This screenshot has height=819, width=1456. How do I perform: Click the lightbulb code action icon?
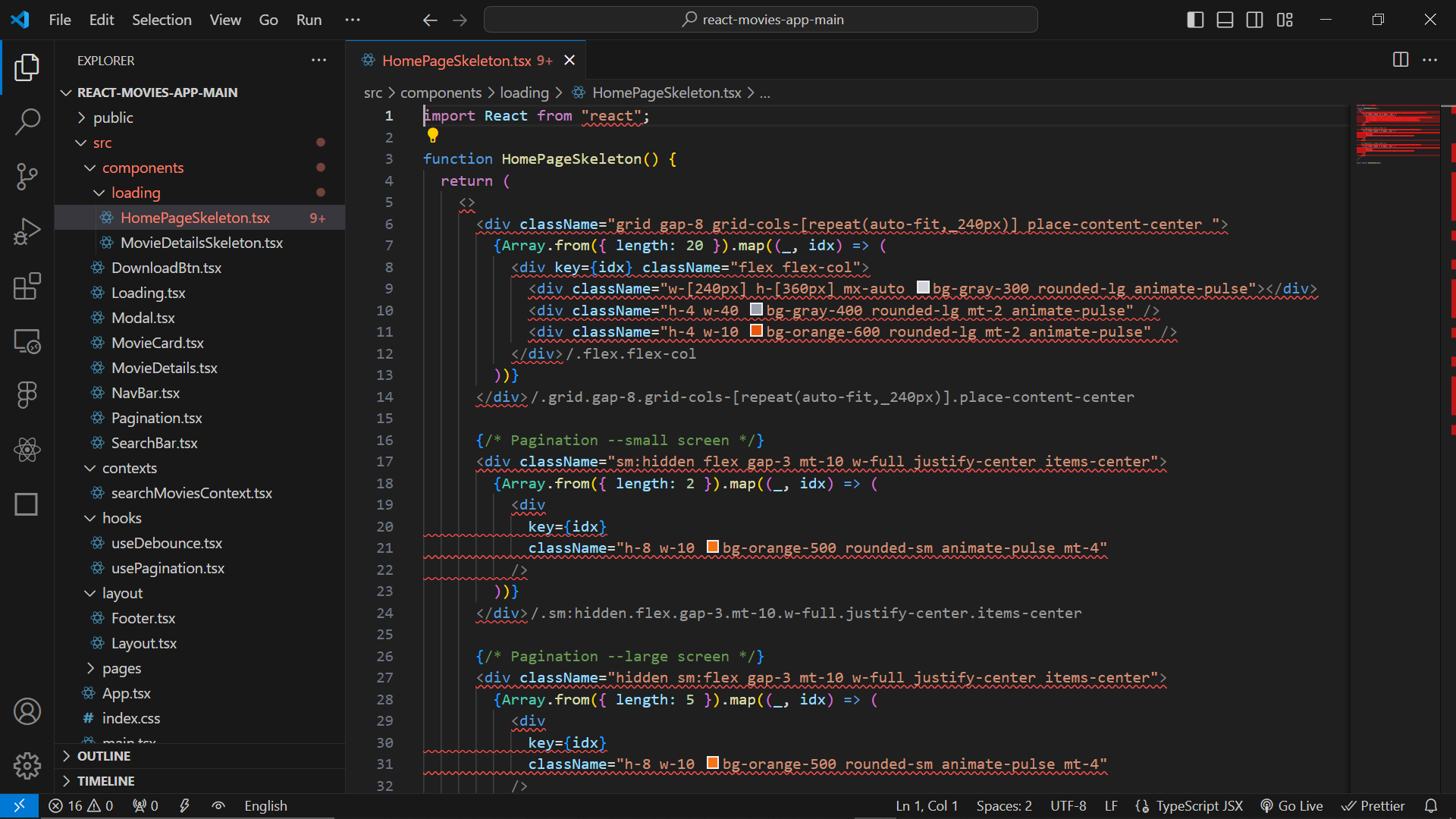click(x=433, y=136)
